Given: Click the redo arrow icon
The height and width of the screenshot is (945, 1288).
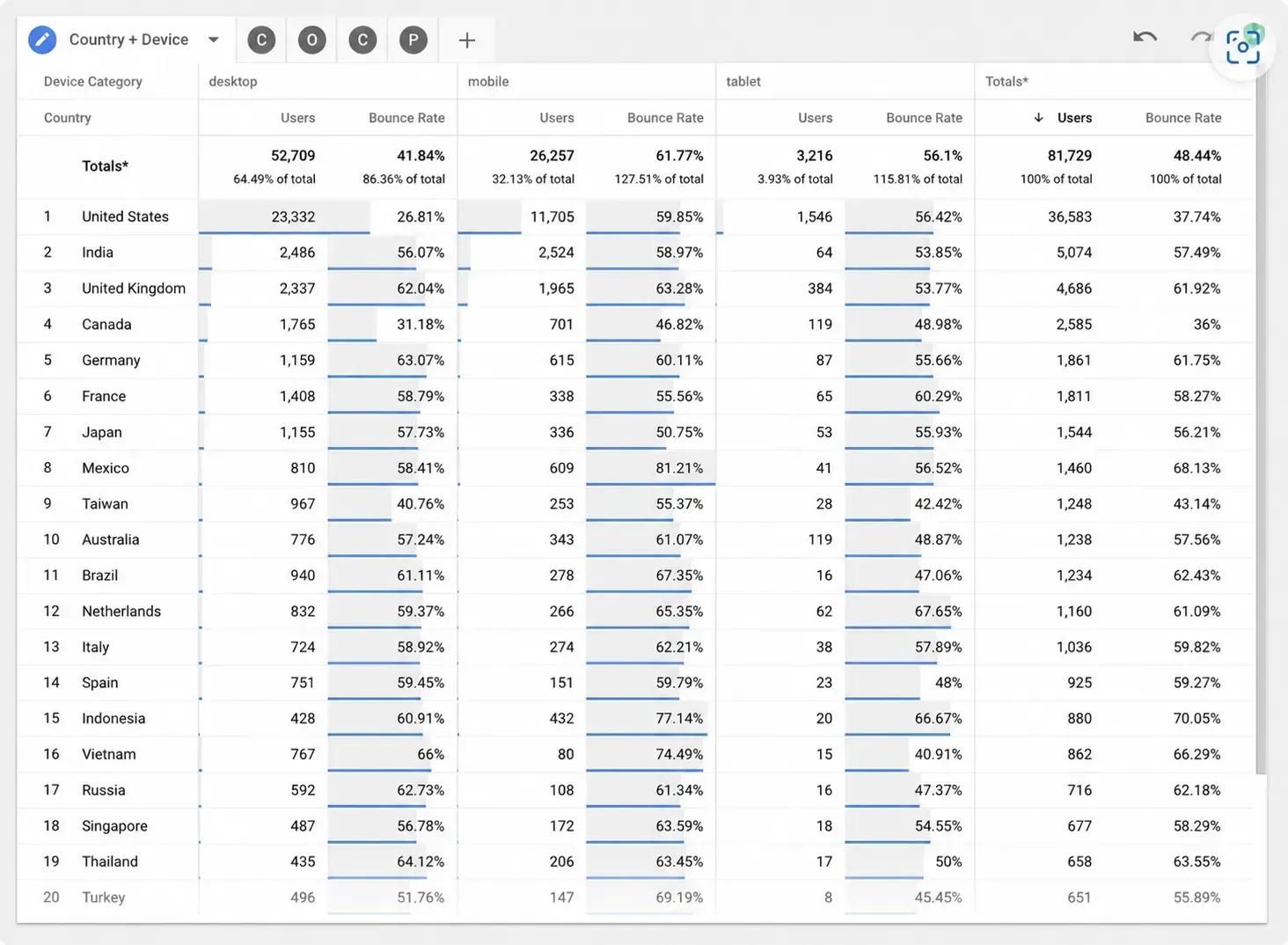Looking at the screenshot, I should [1200, 37].
